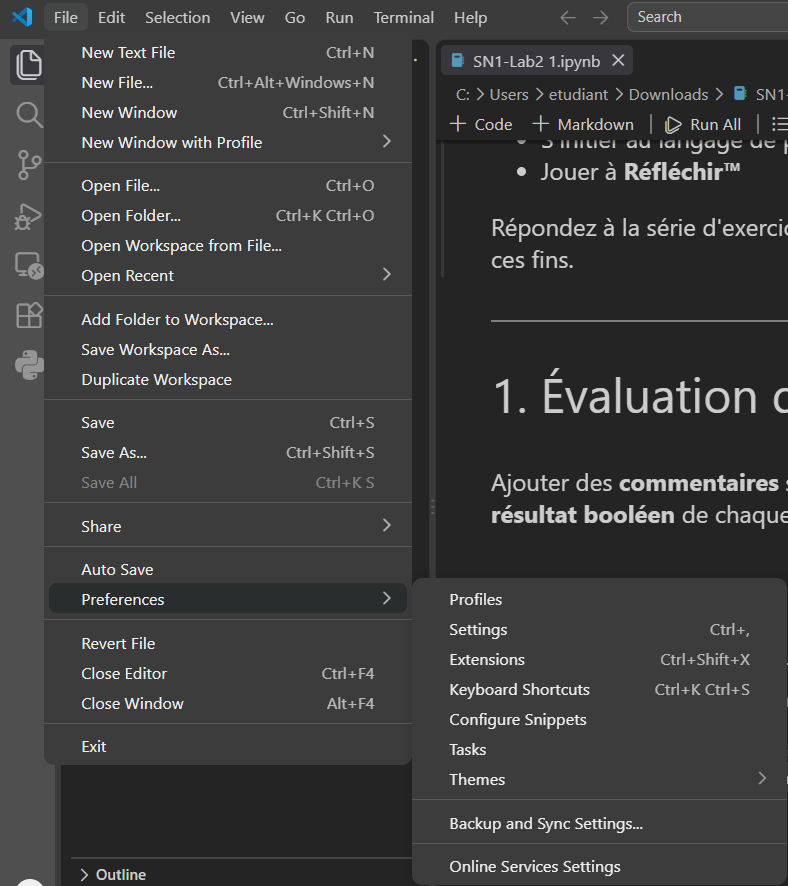This screenshot has height=886, width=788.
Task: Open the Go menu
Action: [x=294, y=18]
